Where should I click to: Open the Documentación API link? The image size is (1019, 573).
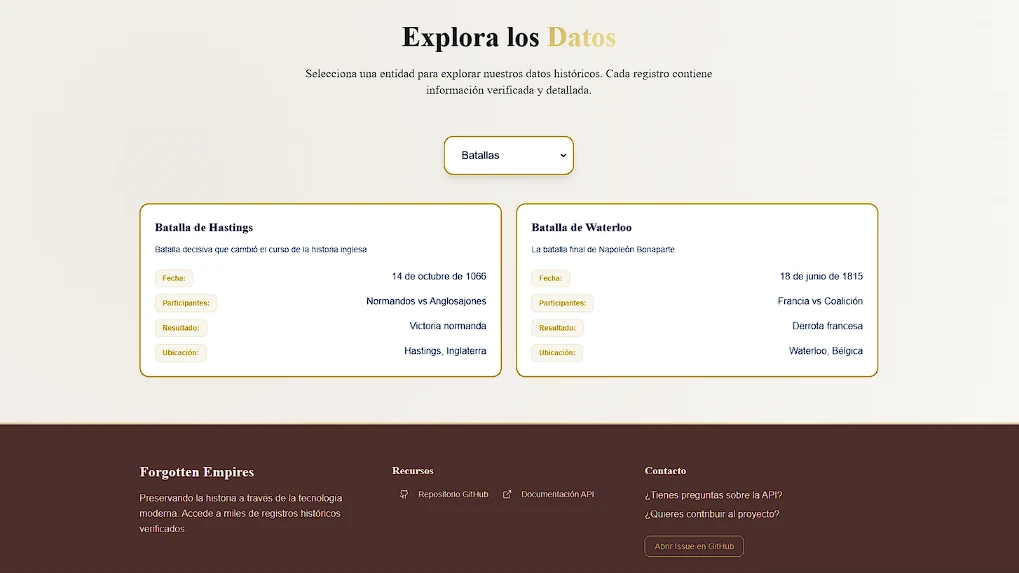coord(557,494)
